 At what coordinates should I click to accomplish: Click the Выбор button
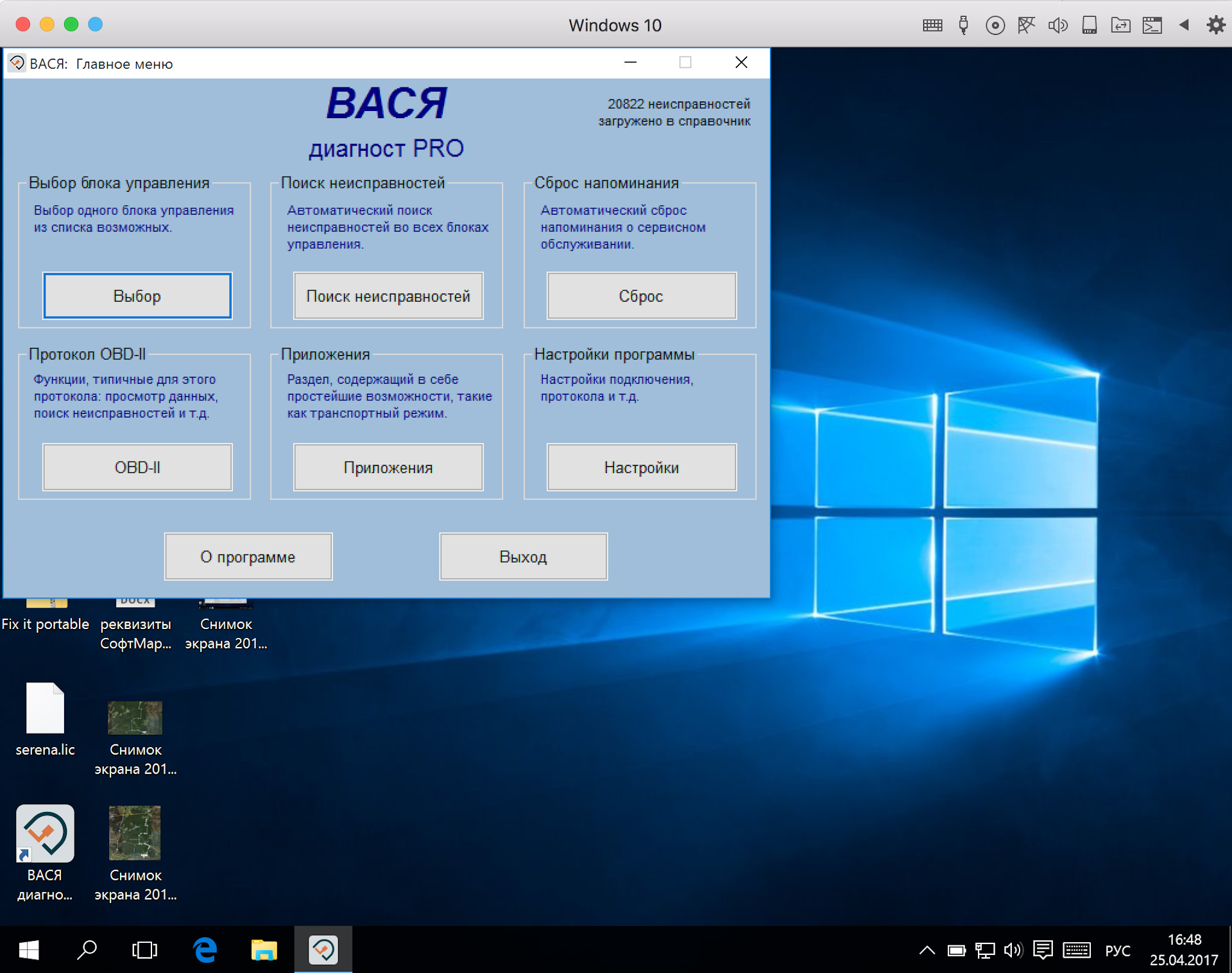137,296
